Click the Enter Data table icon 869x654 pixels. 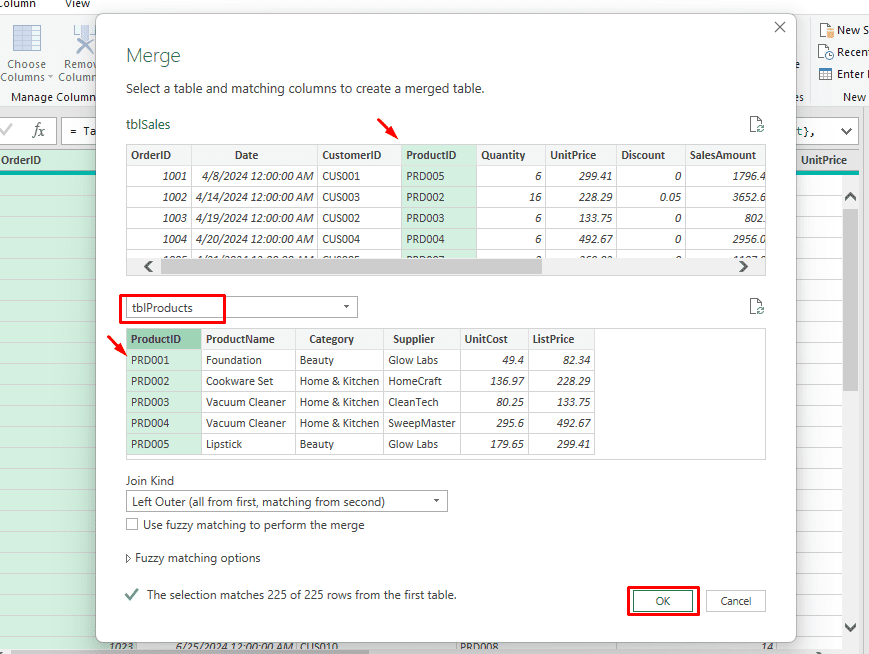point(826,74)
